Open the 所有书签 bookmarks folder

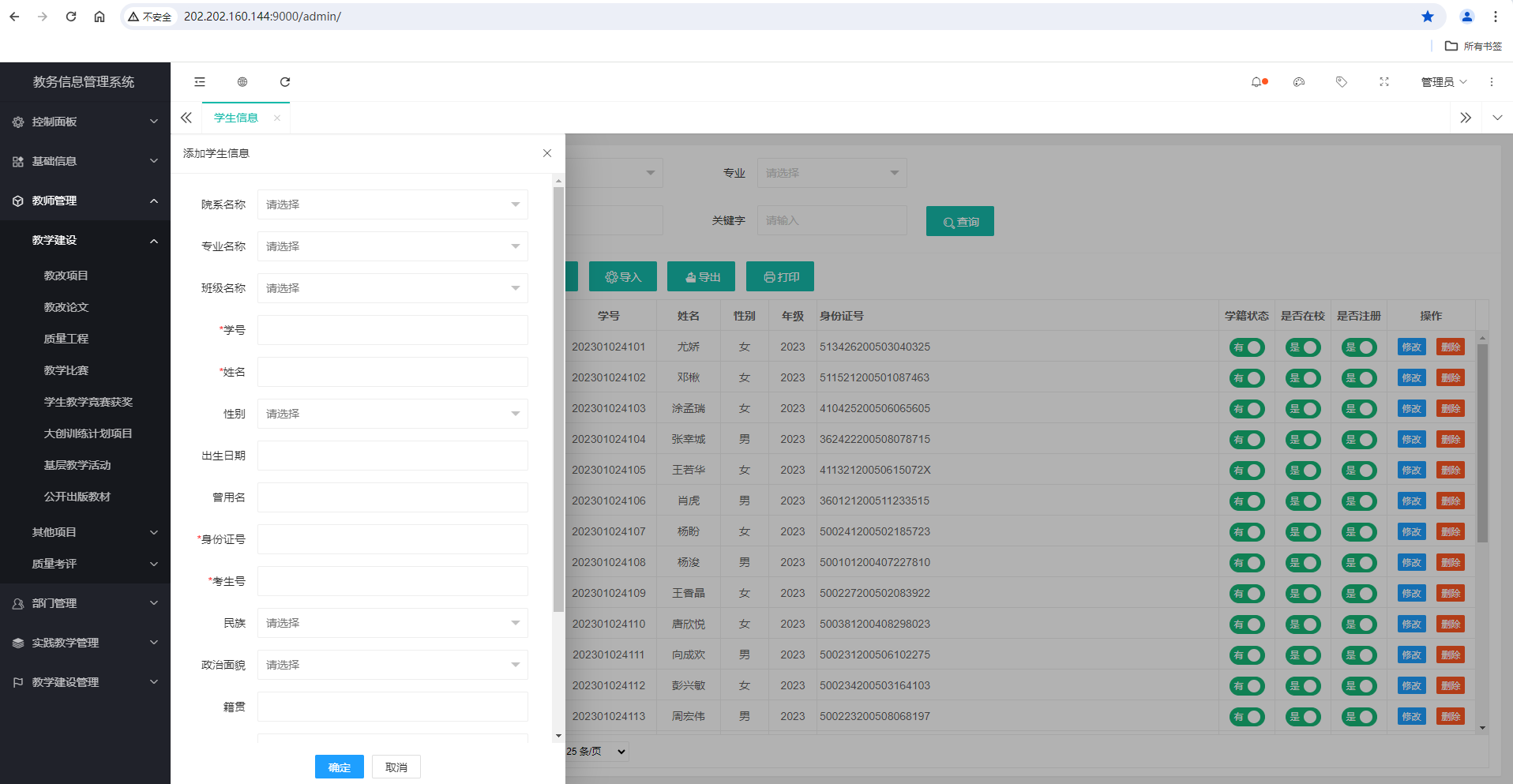(x=1474, y=47)
